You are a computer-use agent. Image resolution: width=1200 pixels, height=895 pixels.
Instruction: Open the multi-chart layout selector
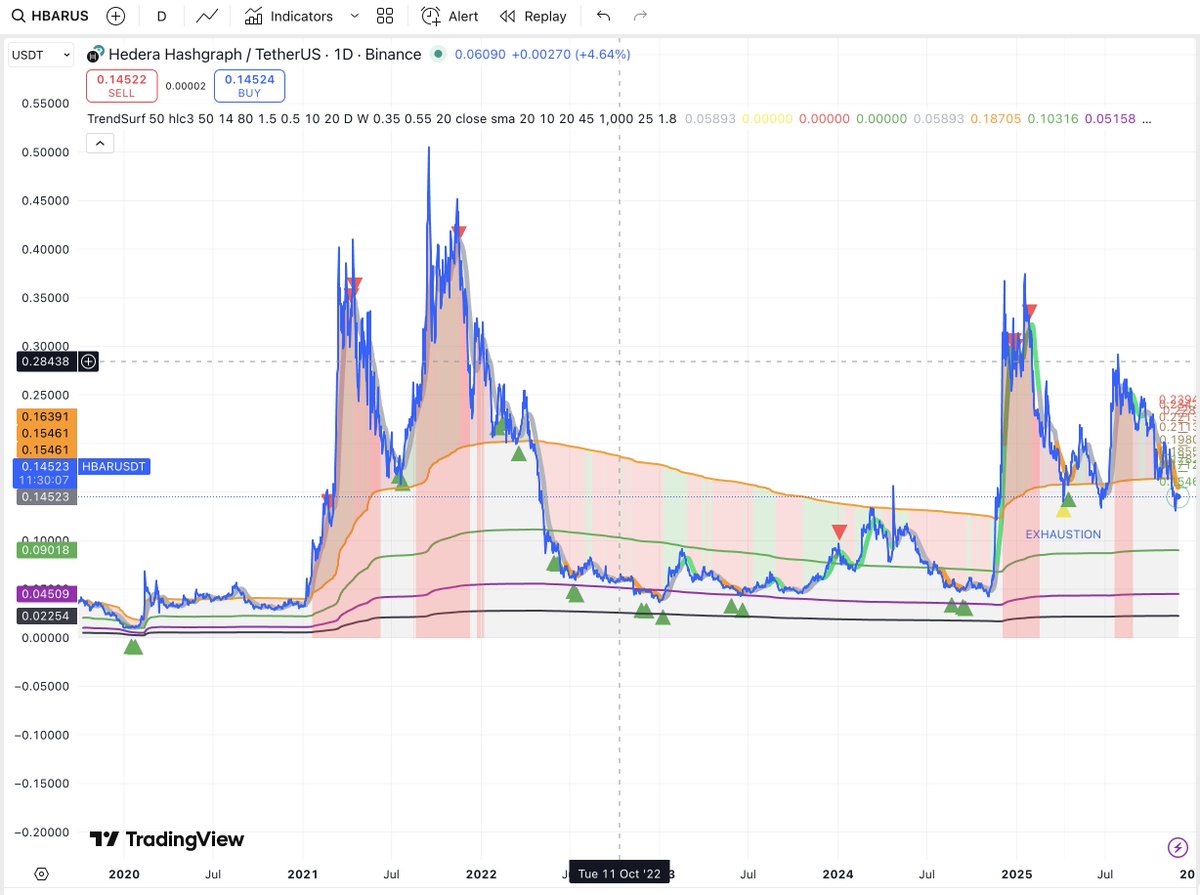385,16
